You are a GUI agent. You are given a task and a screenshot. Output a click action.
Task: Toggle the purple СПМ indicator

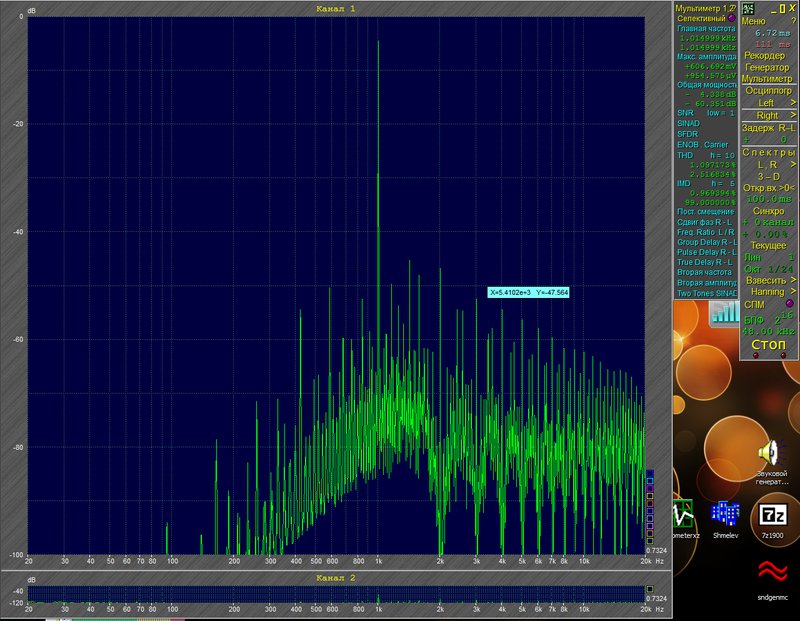click(x=790, y=304)
